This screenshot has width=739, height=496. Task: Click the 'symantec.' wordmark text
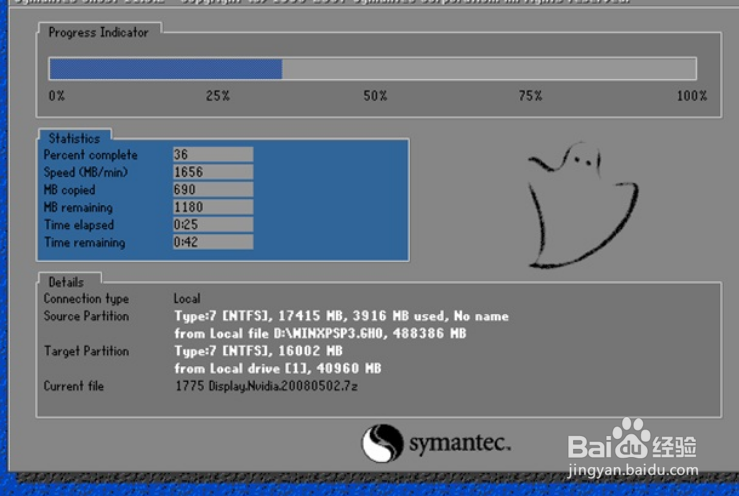tap(460, 444)
